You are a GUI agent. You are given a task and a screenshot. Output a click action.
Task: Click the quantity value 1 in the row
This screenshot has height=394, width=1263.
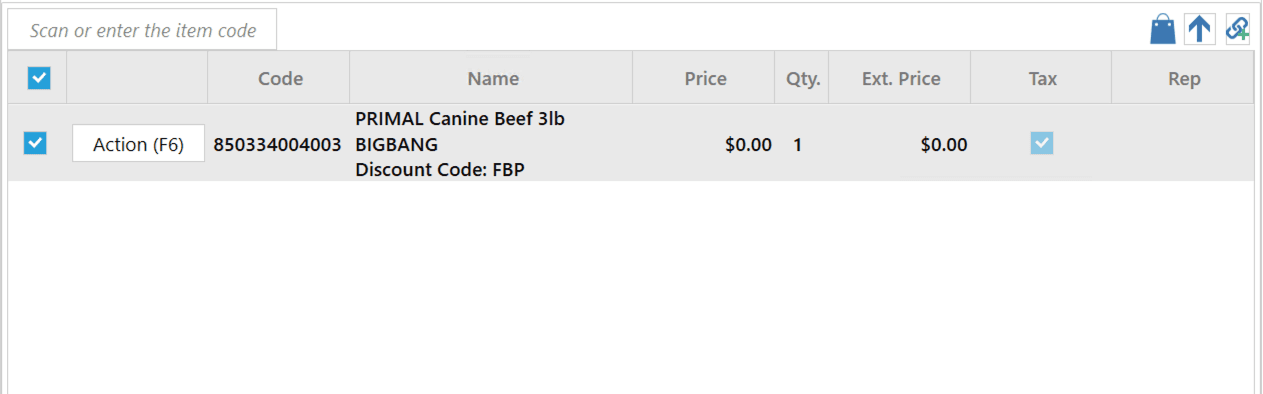pyautogui.click(x=797, y=145)
